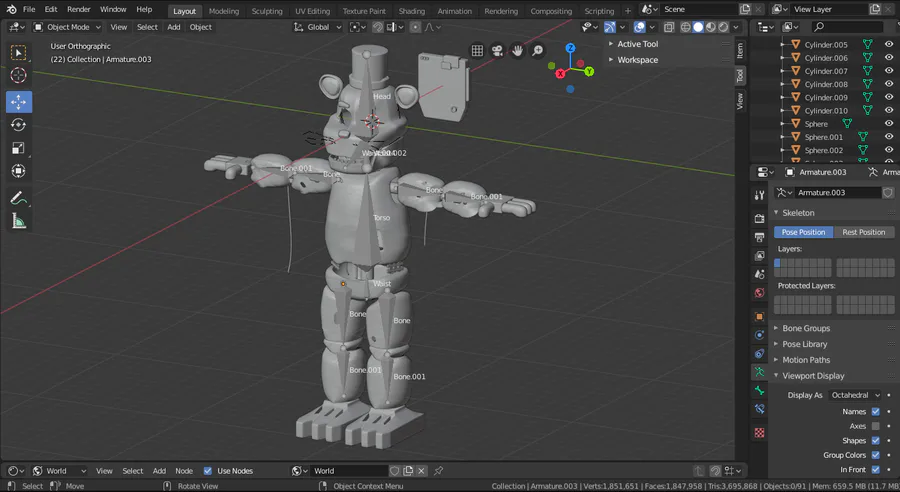Screen dimensions: 900x492
Task: Click the Armature.003 name field
Action: tap(838, 192)
